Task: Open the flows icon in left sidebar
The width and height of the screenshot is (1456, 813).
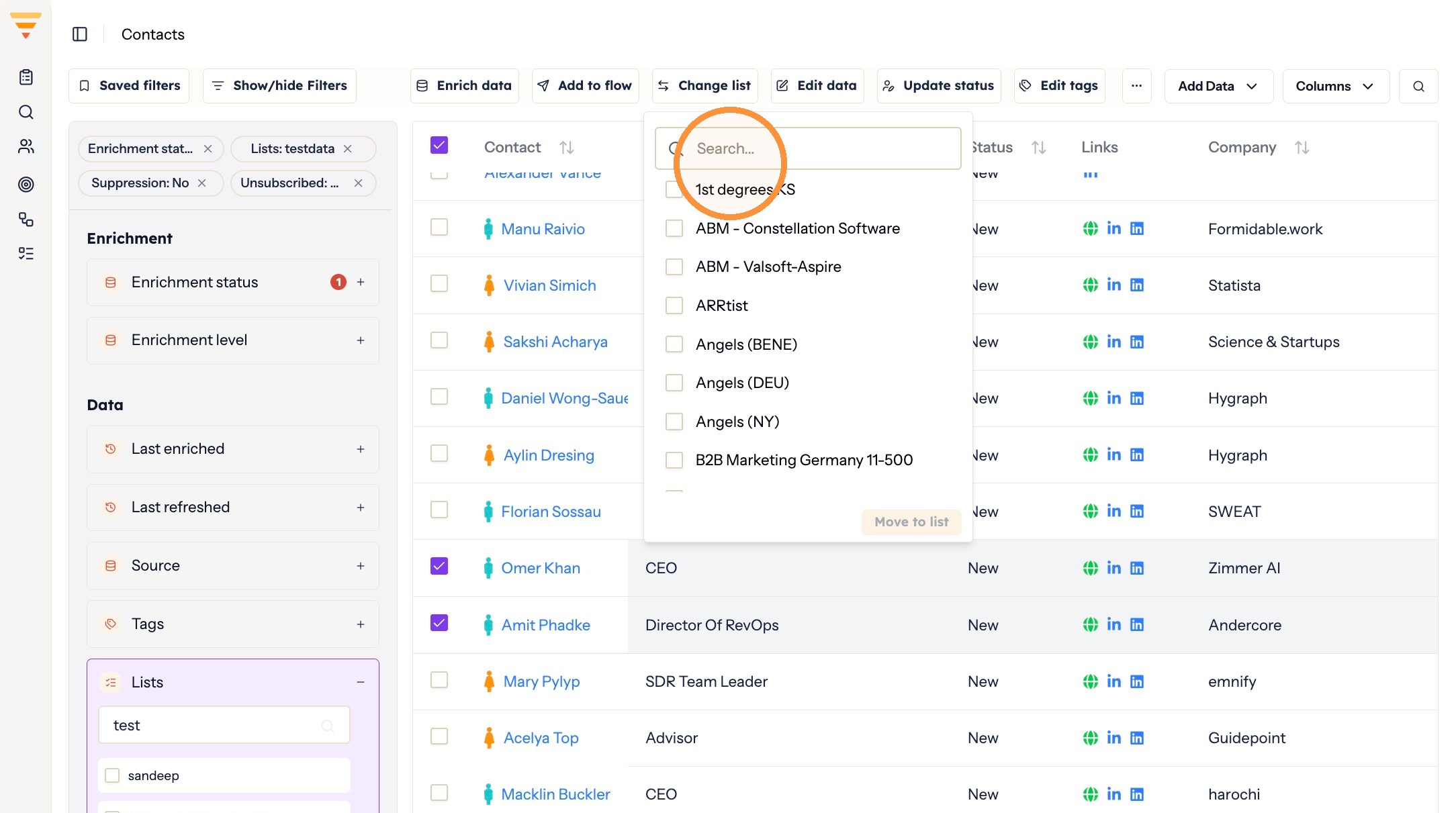Action: tap(26, 219)
